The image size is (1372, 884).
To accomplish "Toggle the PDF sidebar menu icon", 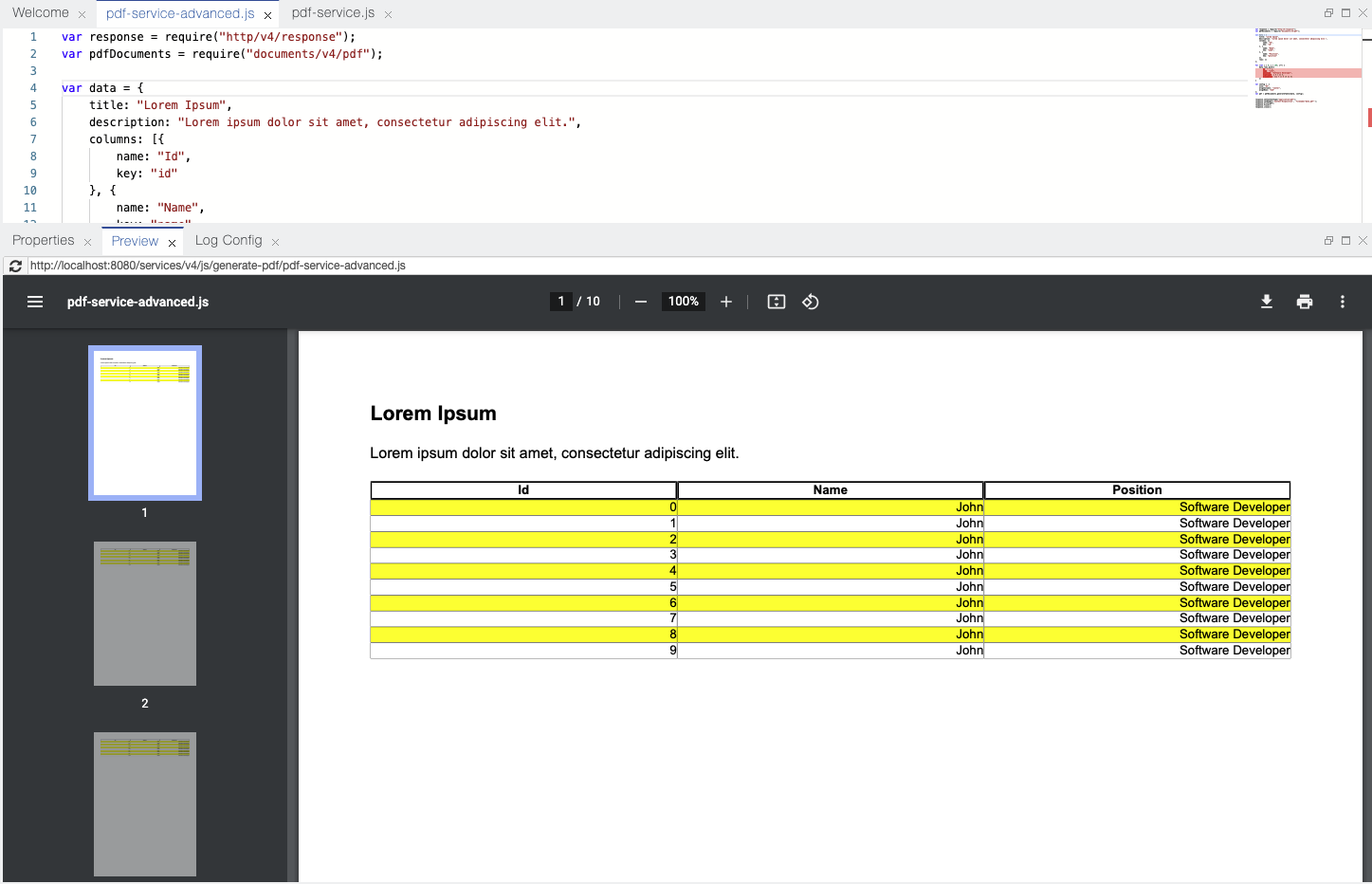I will 35,302.
